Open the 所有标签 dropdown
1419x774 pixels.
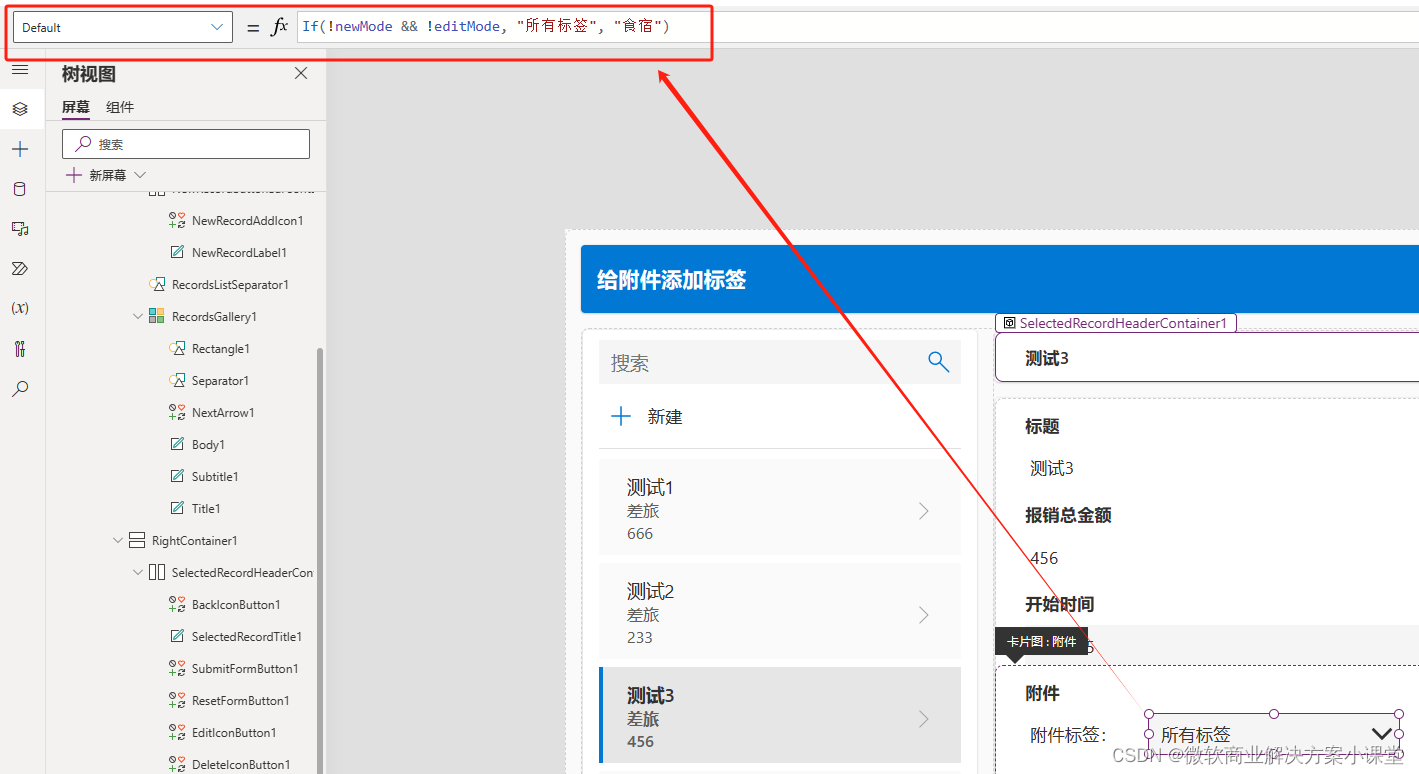[1274, 734]
